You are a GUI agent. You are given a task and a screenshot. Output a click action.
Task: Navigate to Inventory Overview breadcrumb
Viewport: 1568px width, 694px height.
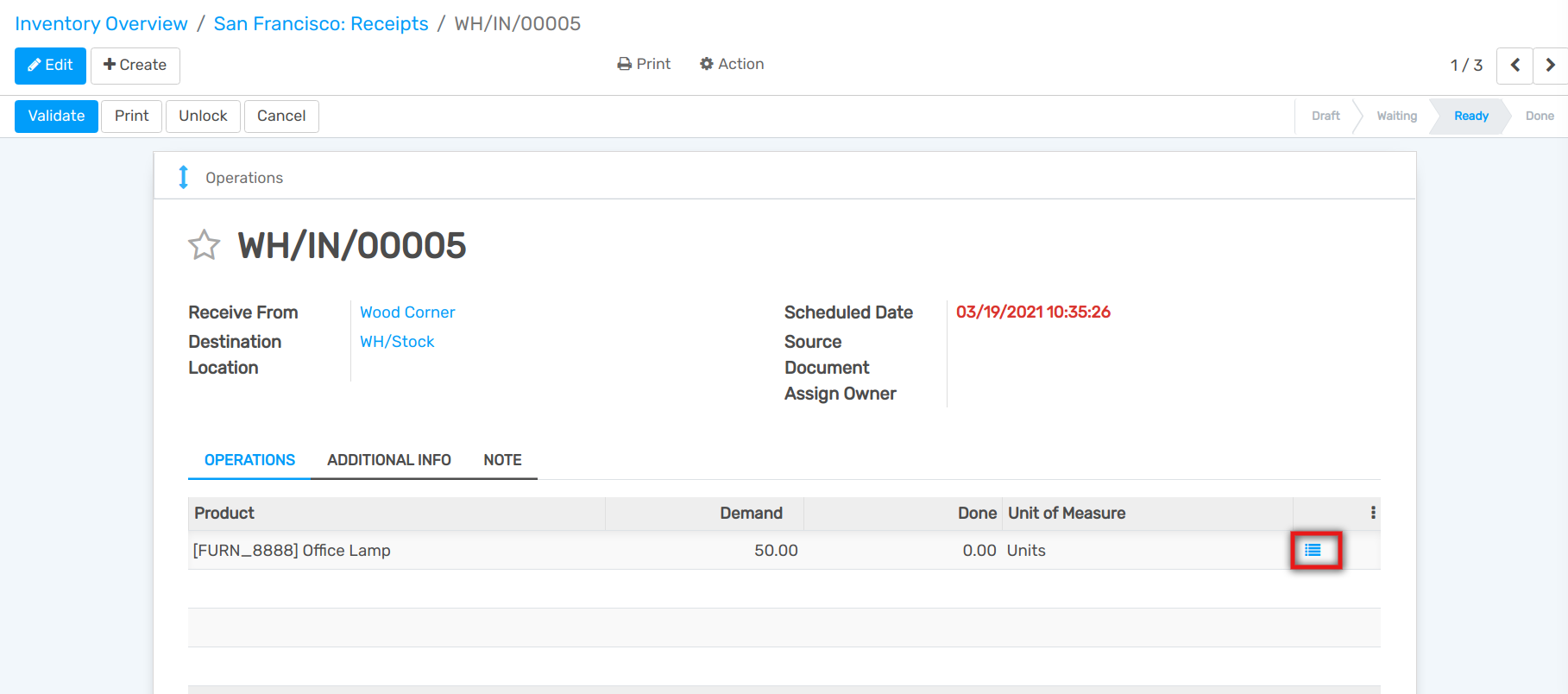(x=101, y=23)
